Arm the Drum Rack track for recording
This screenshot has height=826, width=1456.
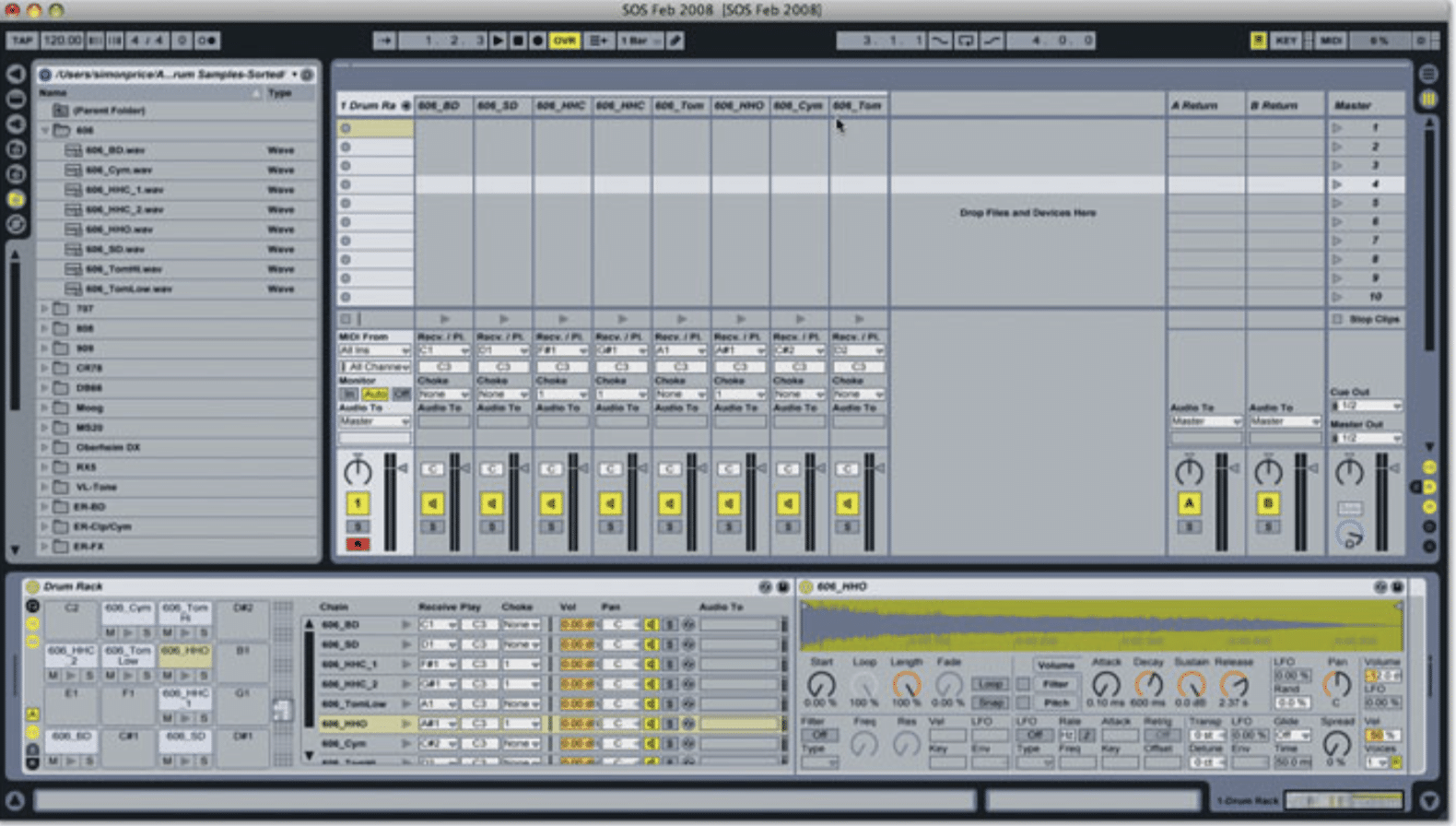(x=358, y=544)
